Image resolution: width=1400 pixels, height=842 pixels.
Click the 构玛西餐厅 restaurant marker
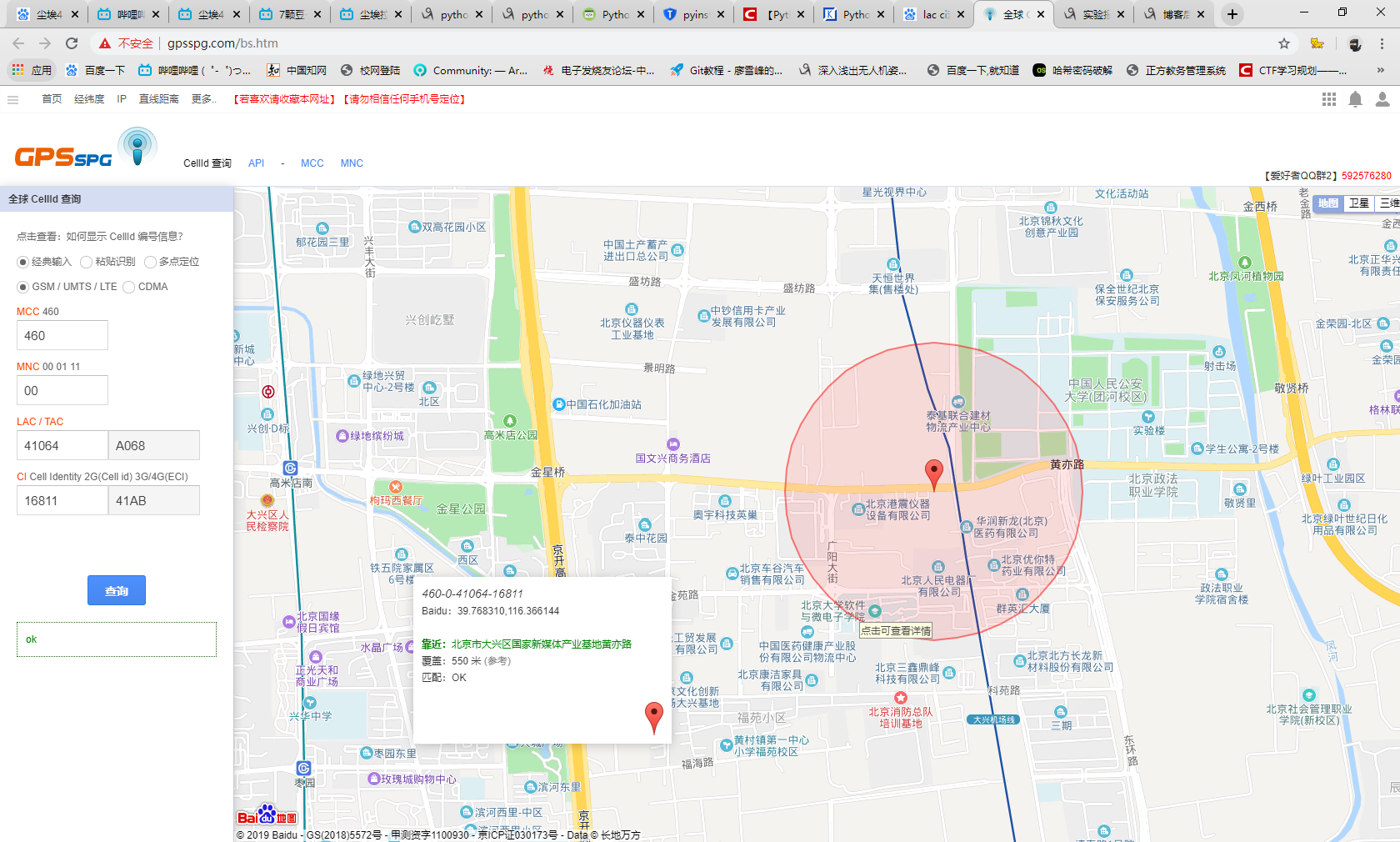coord(396,487)
